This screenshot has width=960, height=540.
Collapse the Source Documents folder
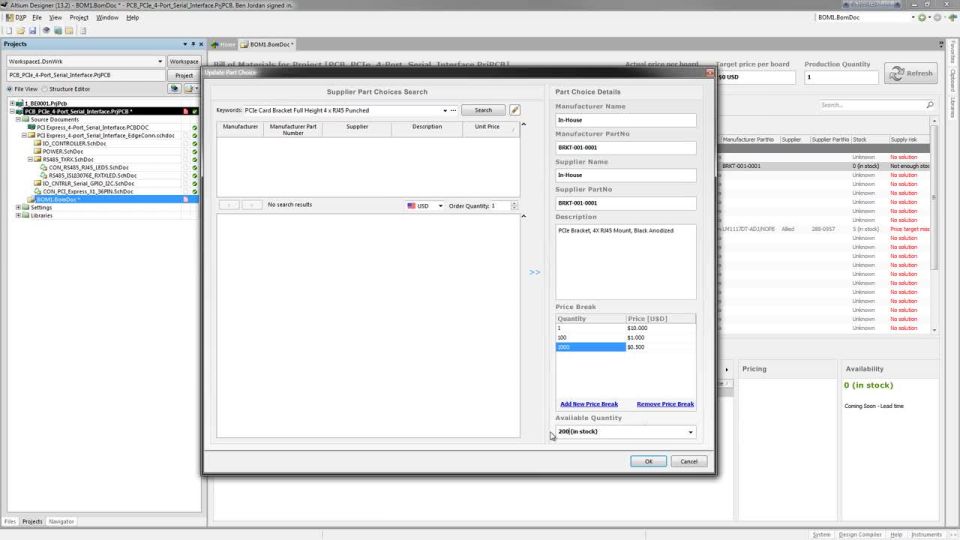coord(18,120)
